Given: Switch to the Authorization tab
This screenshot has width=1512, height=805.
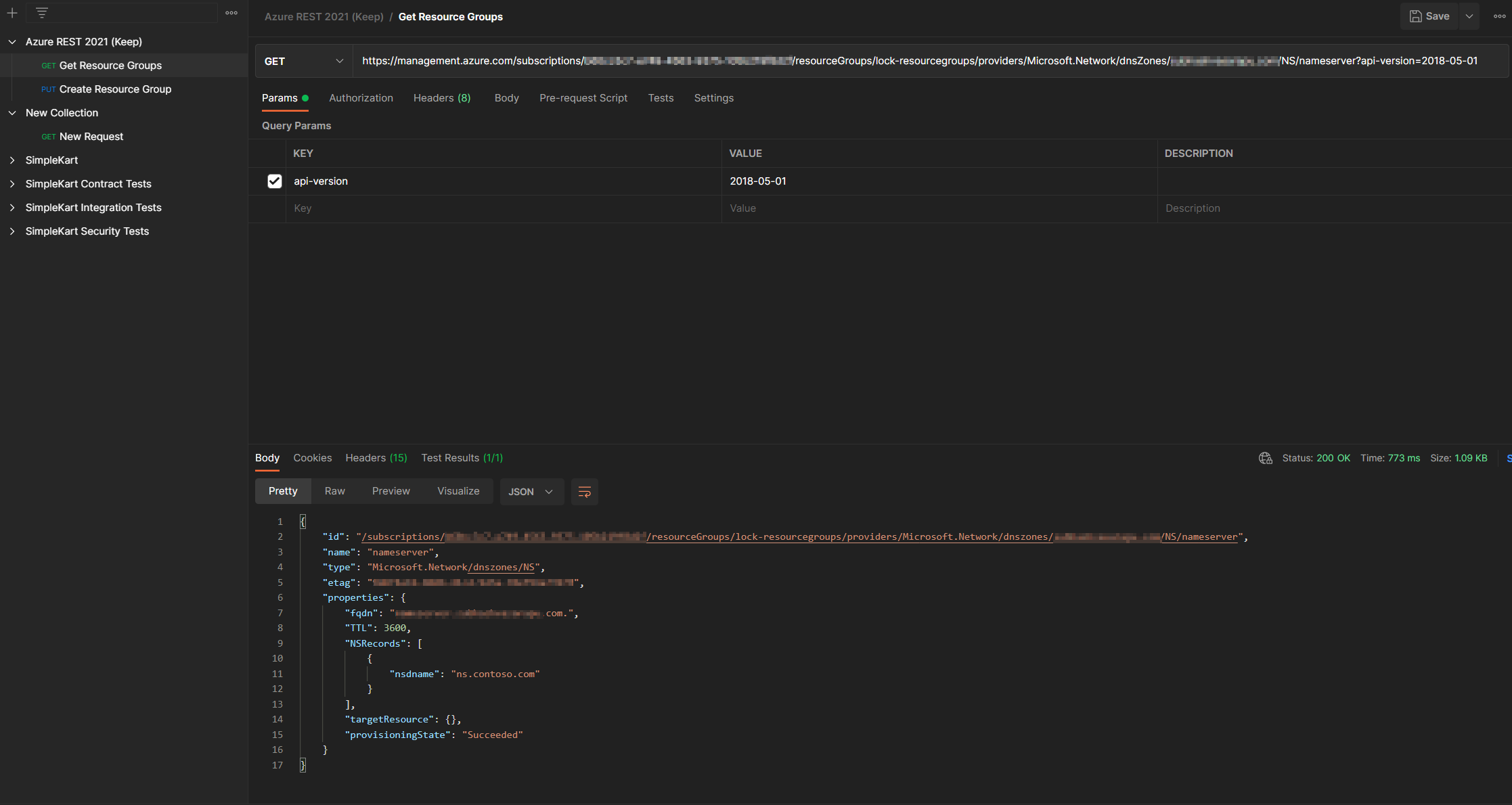Looking at the screenshot, I should point(361,98).
